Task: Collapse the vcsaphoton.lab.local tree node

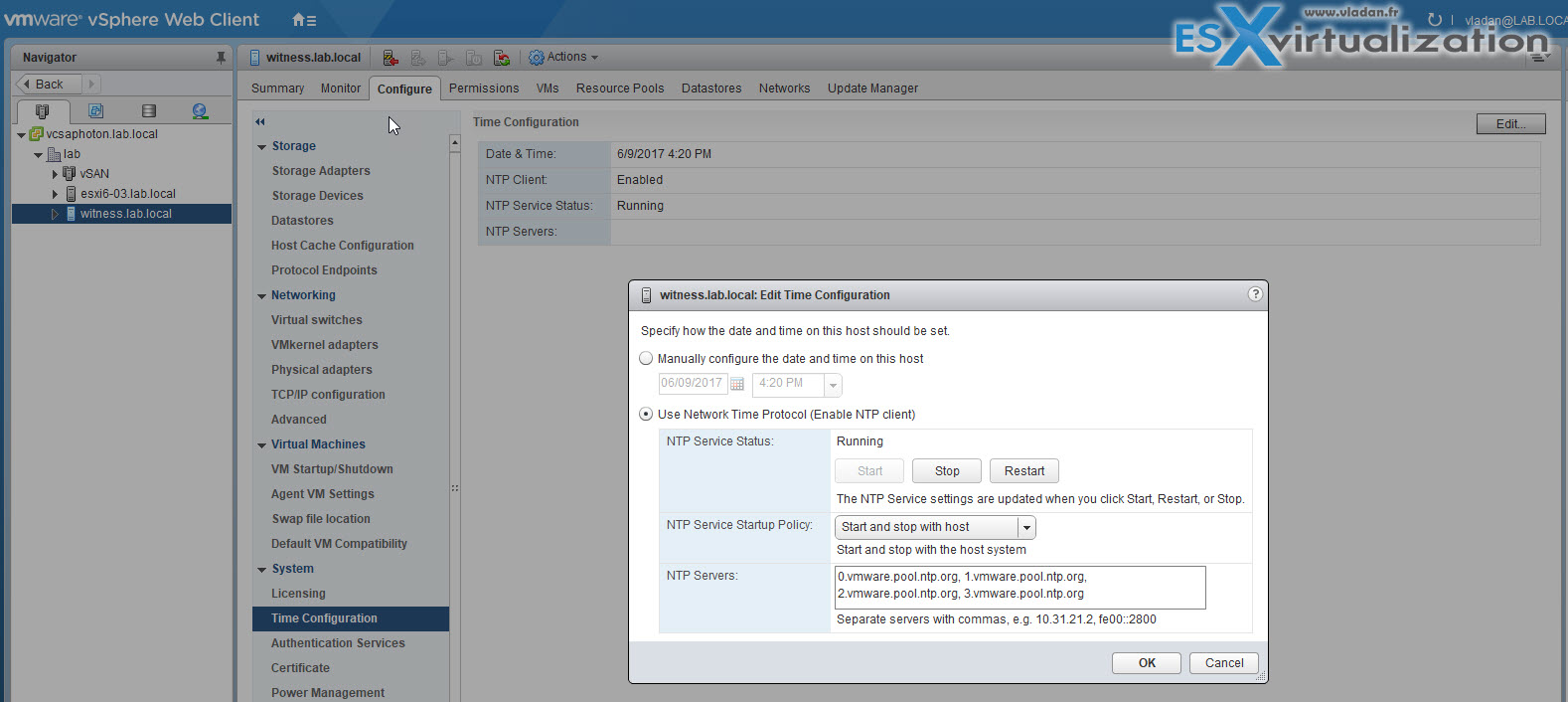Action: pos(21,134)
